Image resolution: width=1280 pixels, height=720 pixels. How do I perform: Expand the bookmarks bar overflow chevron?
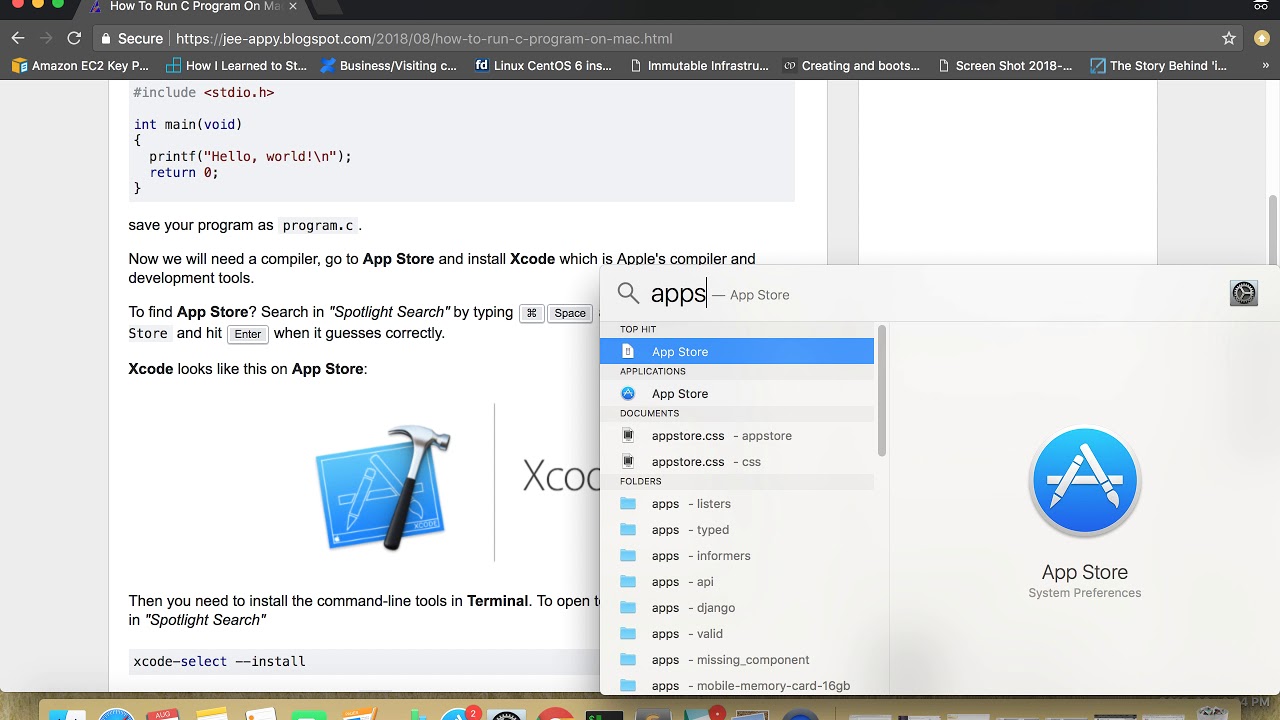(1265, 66)
